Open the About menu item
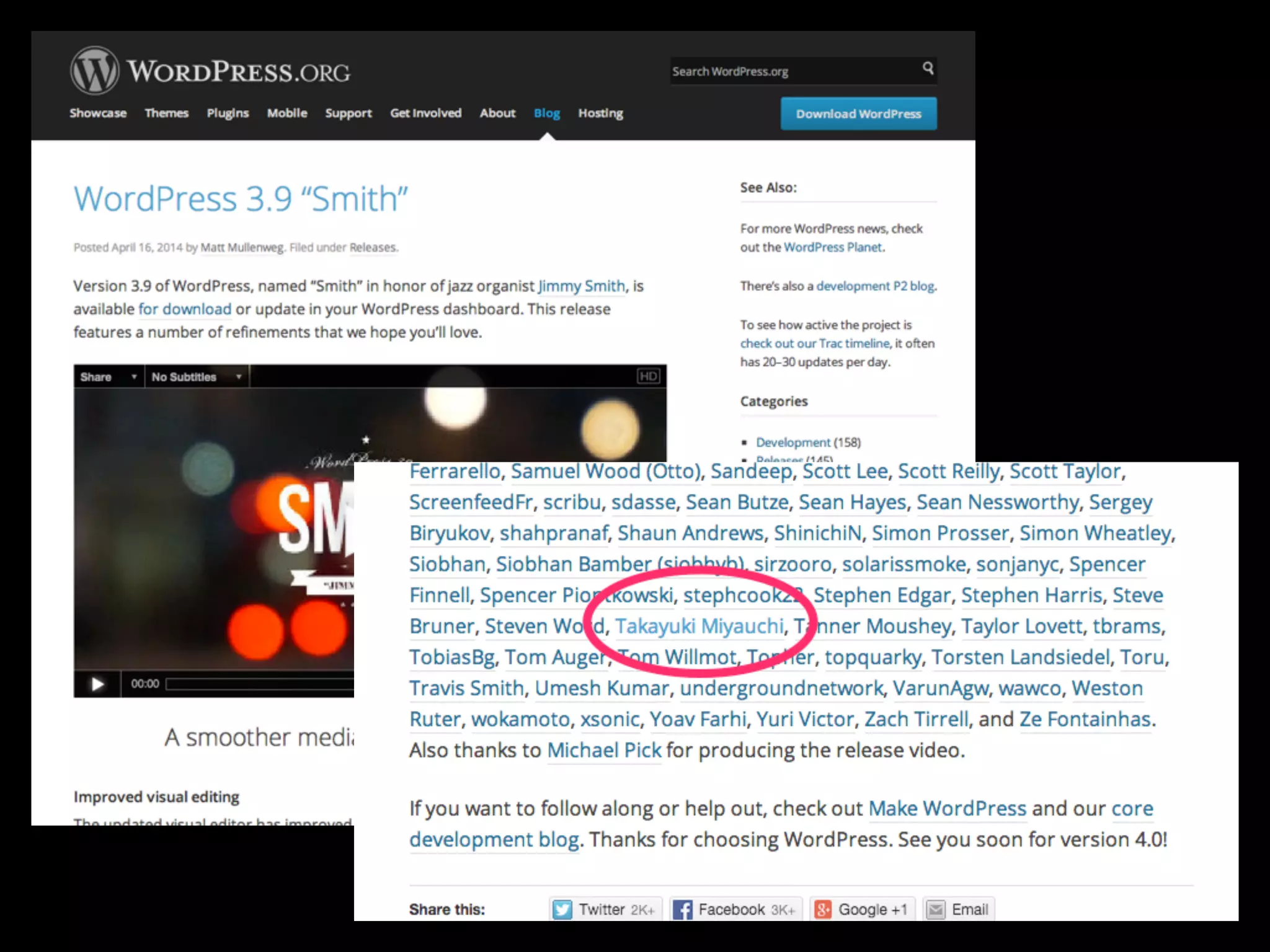1270x952 pixels. coord(497,113)
